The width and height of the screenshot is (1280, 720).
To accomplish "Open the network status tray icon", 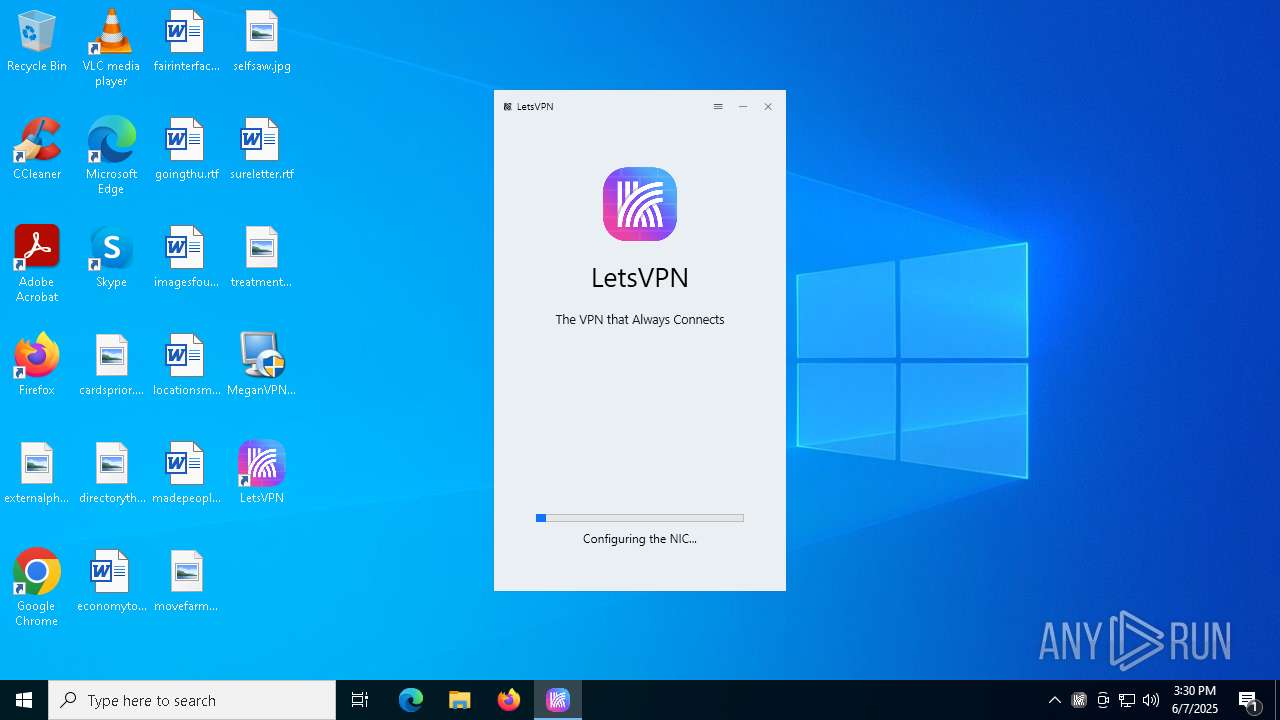I will (x=1127, y=700).
